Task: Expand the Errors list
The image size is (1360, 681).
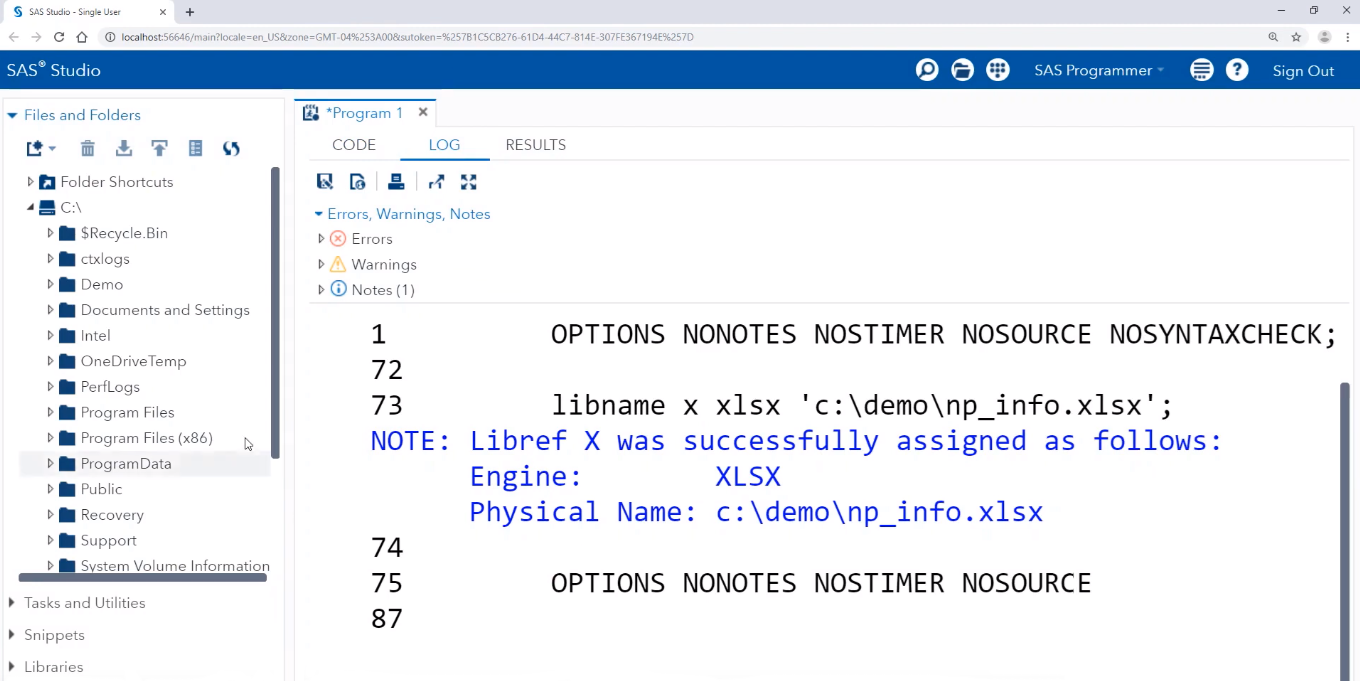Action: coord(321,239)
